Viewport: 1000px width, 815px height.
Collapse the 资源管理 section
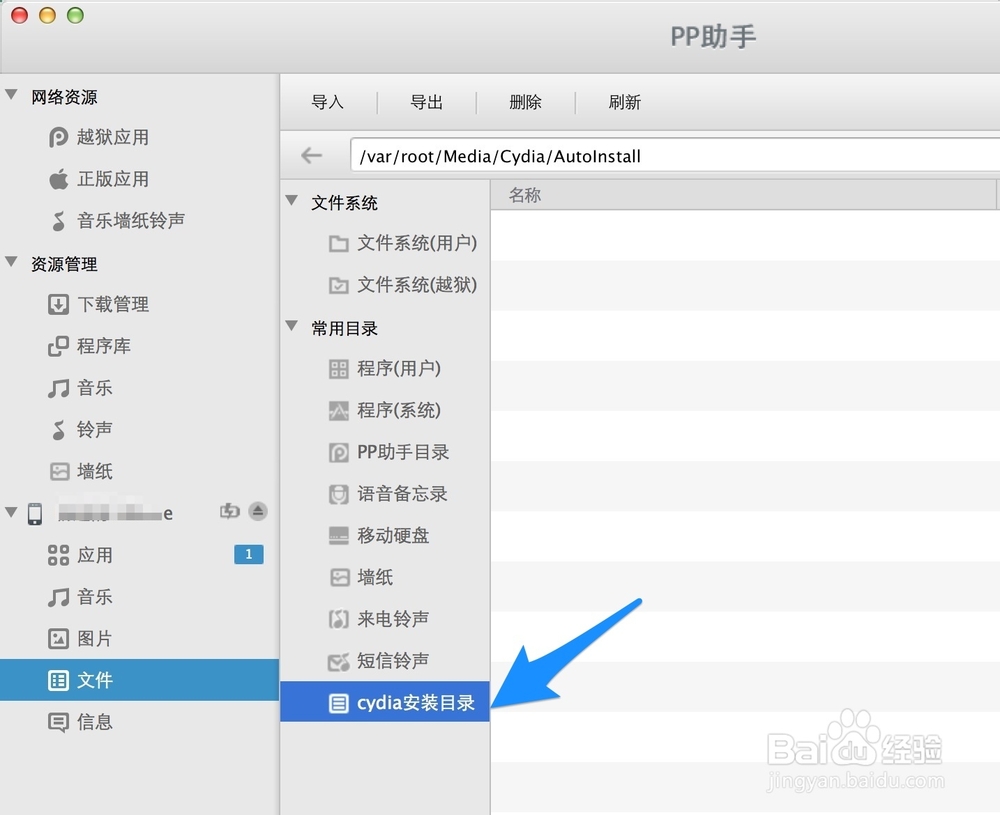[x=11, y=262]
